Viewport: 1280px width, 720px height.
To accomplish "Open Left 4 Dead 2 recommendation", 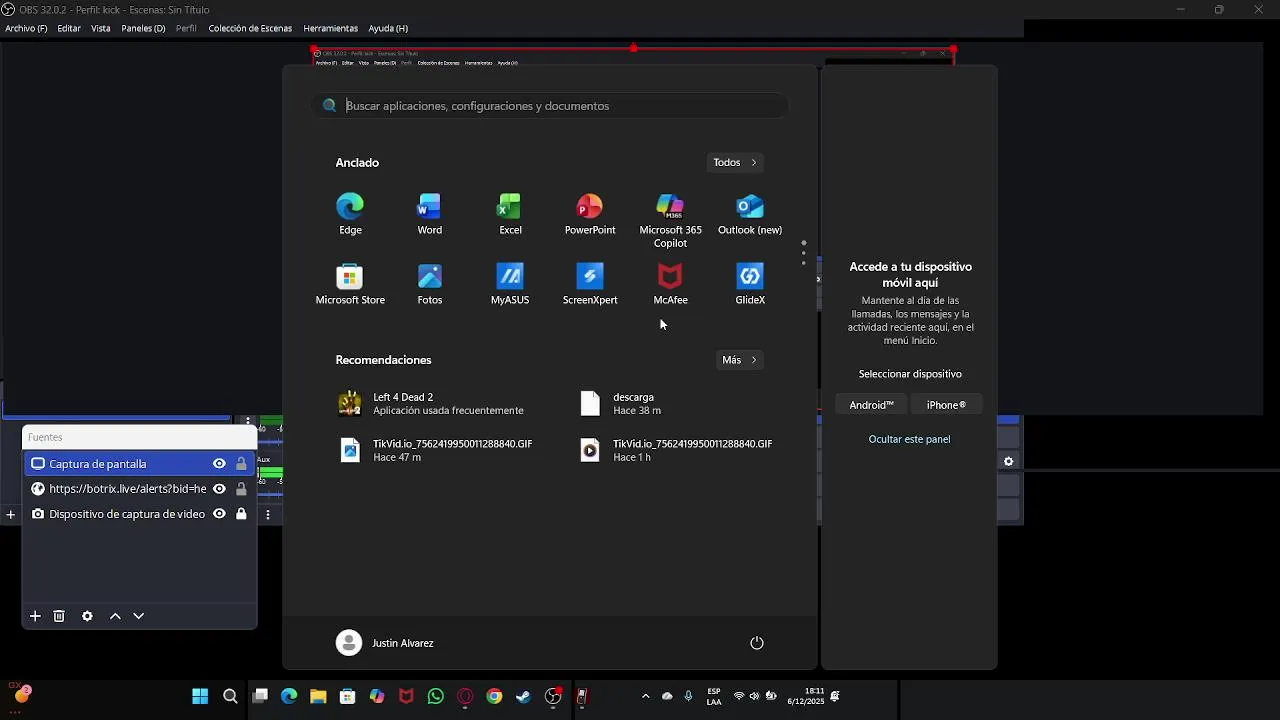I will [x=432, y=404].
